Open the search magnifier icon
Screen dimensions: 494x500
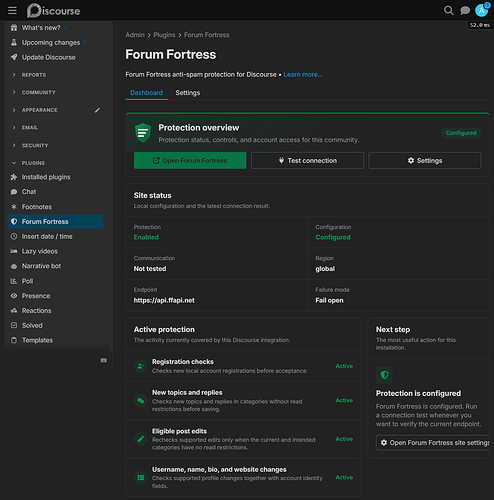(449, 11)
